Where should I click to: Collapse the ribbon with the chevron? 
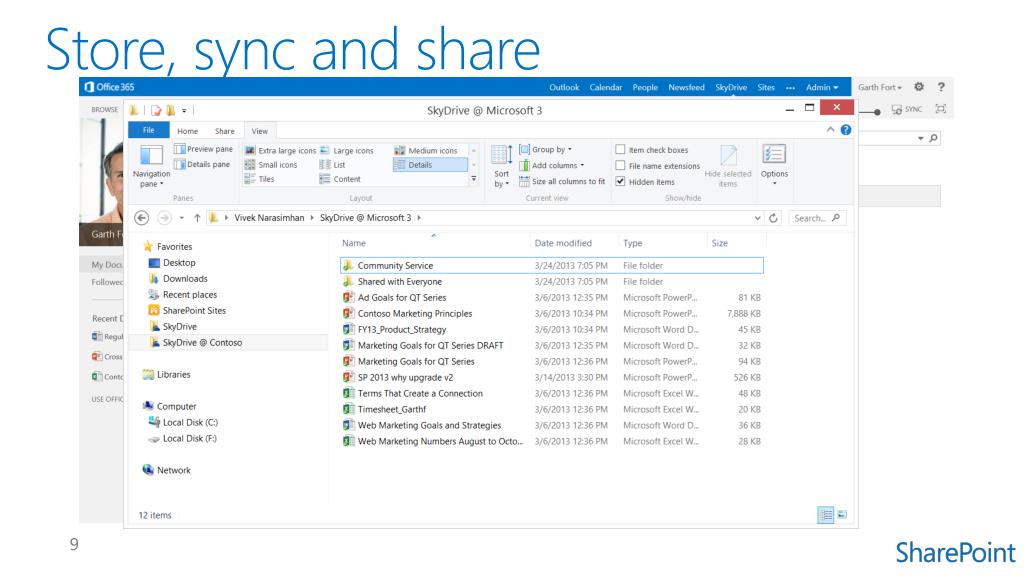[830, 130]
